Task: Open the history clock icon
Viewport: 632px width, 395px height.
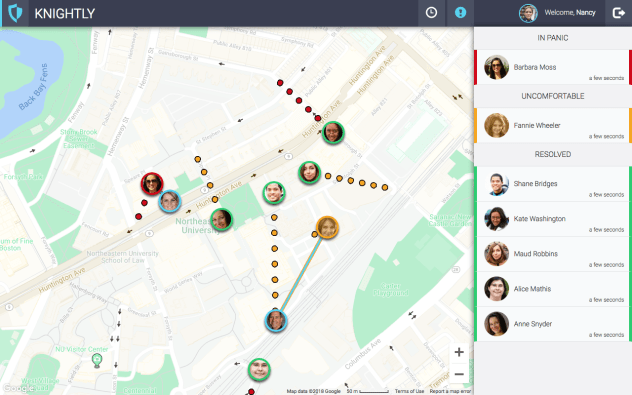Action: [431, 13]
